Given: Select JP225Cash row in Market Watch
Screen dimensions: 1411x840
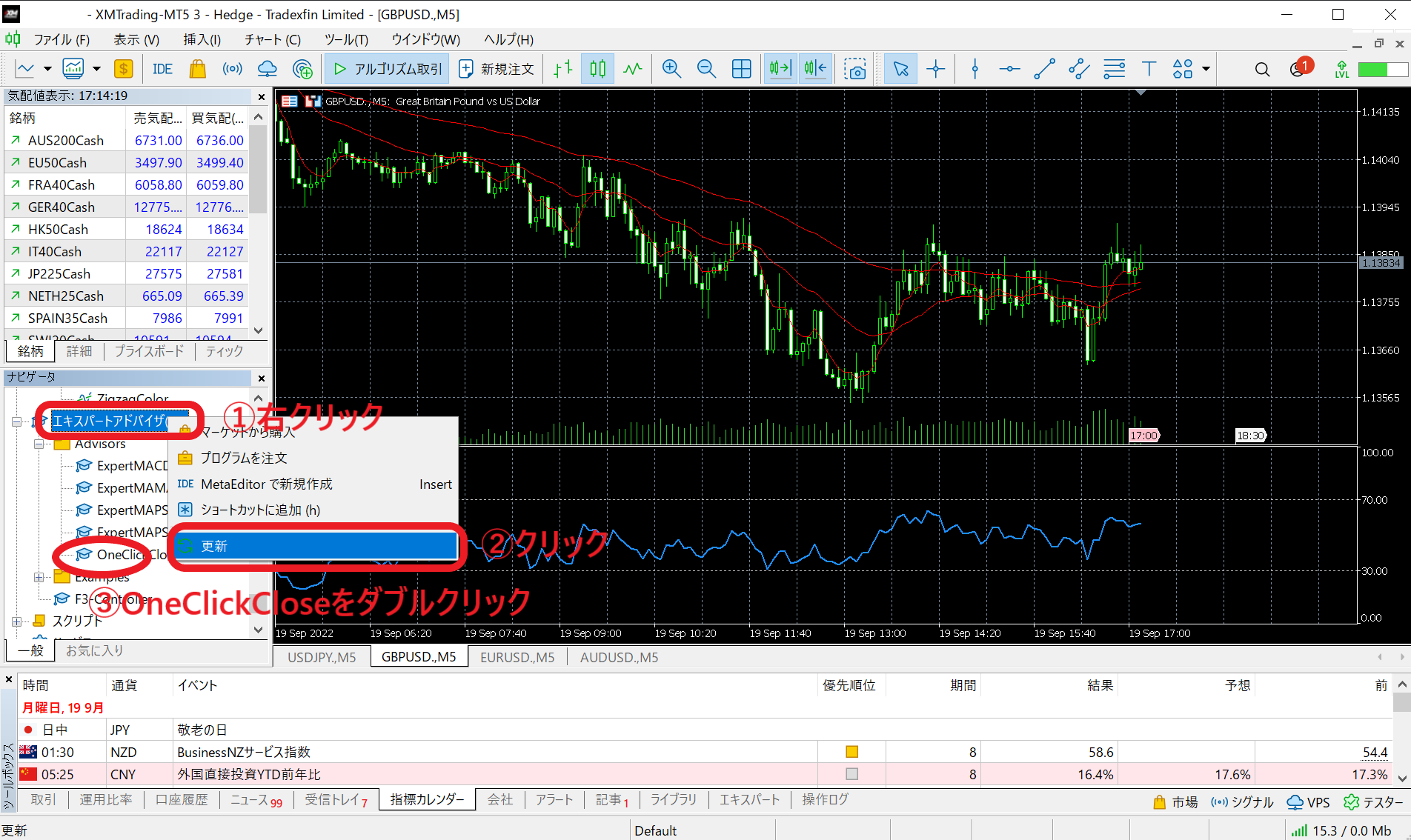Looking at the screenshot, I should tap(126, 273).
